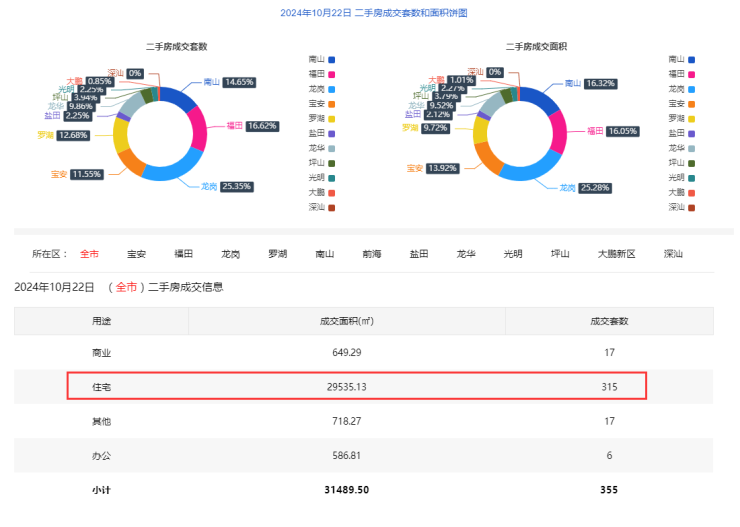Click the 小计 total count 355
The image size is (740, 527).
point(609,490)
